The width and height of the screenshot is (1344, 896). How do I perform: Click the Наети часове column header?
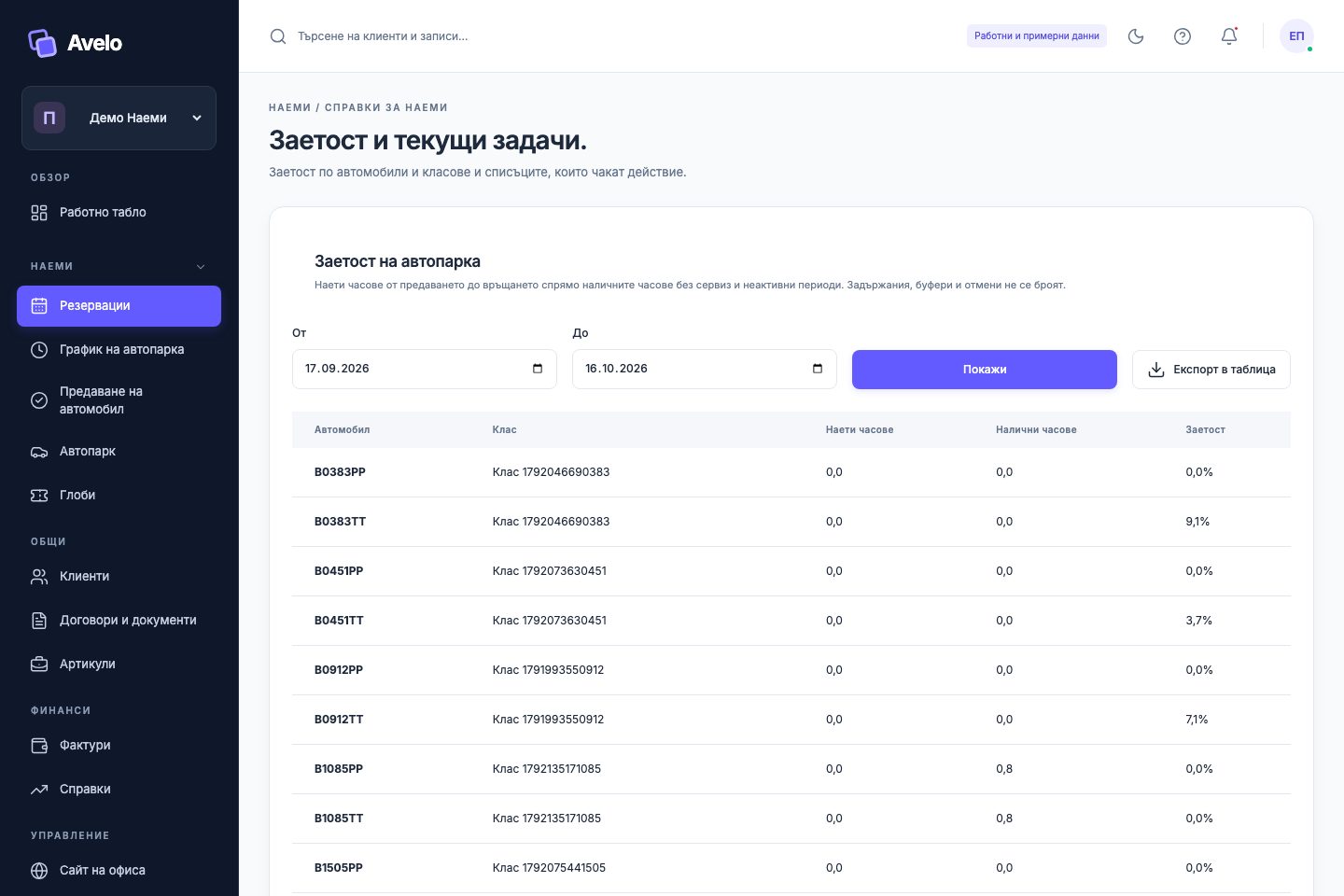click(860, 430)
